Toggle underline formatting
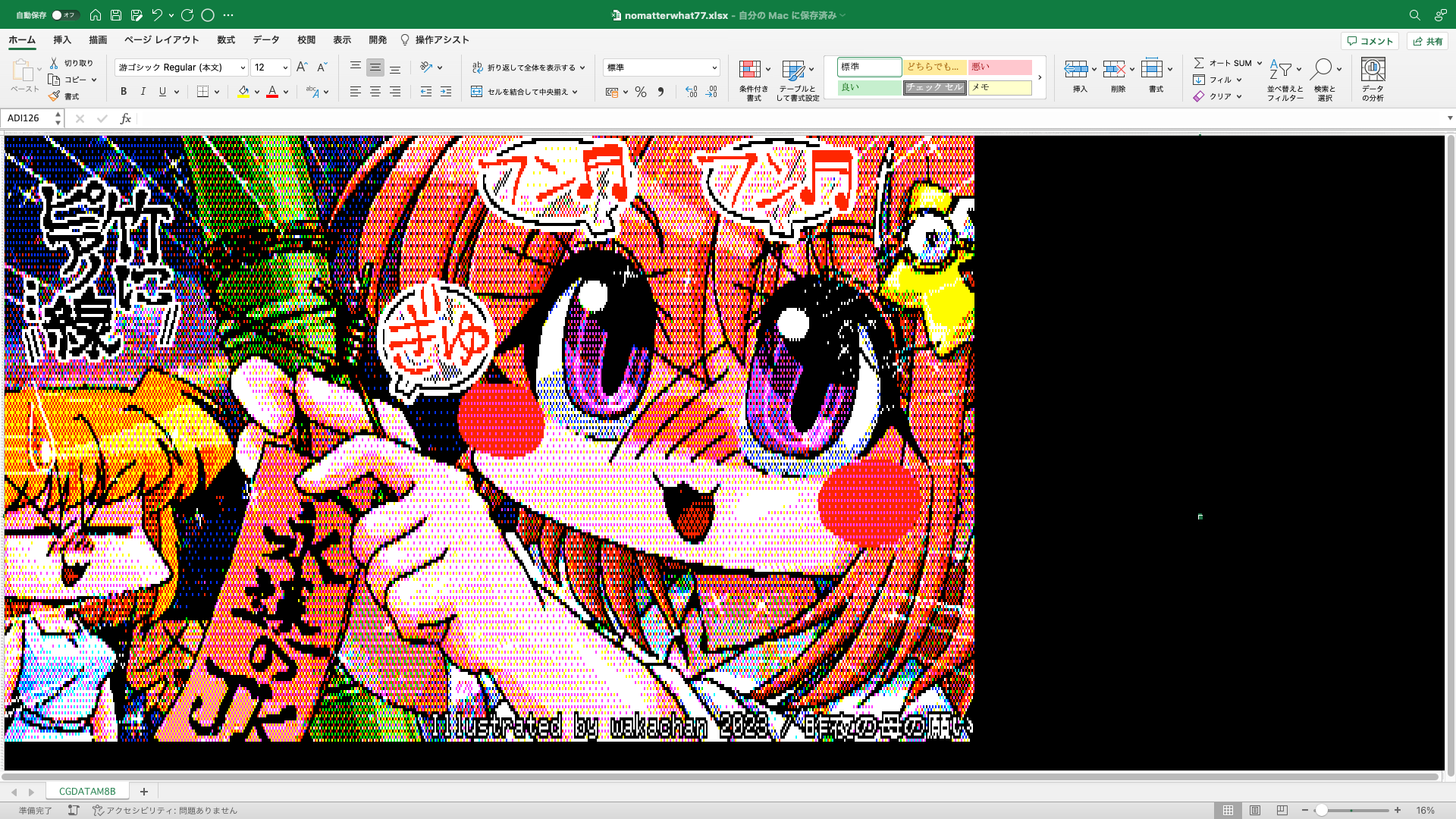This screenshot has height=819, width=1456. point(162,92)
